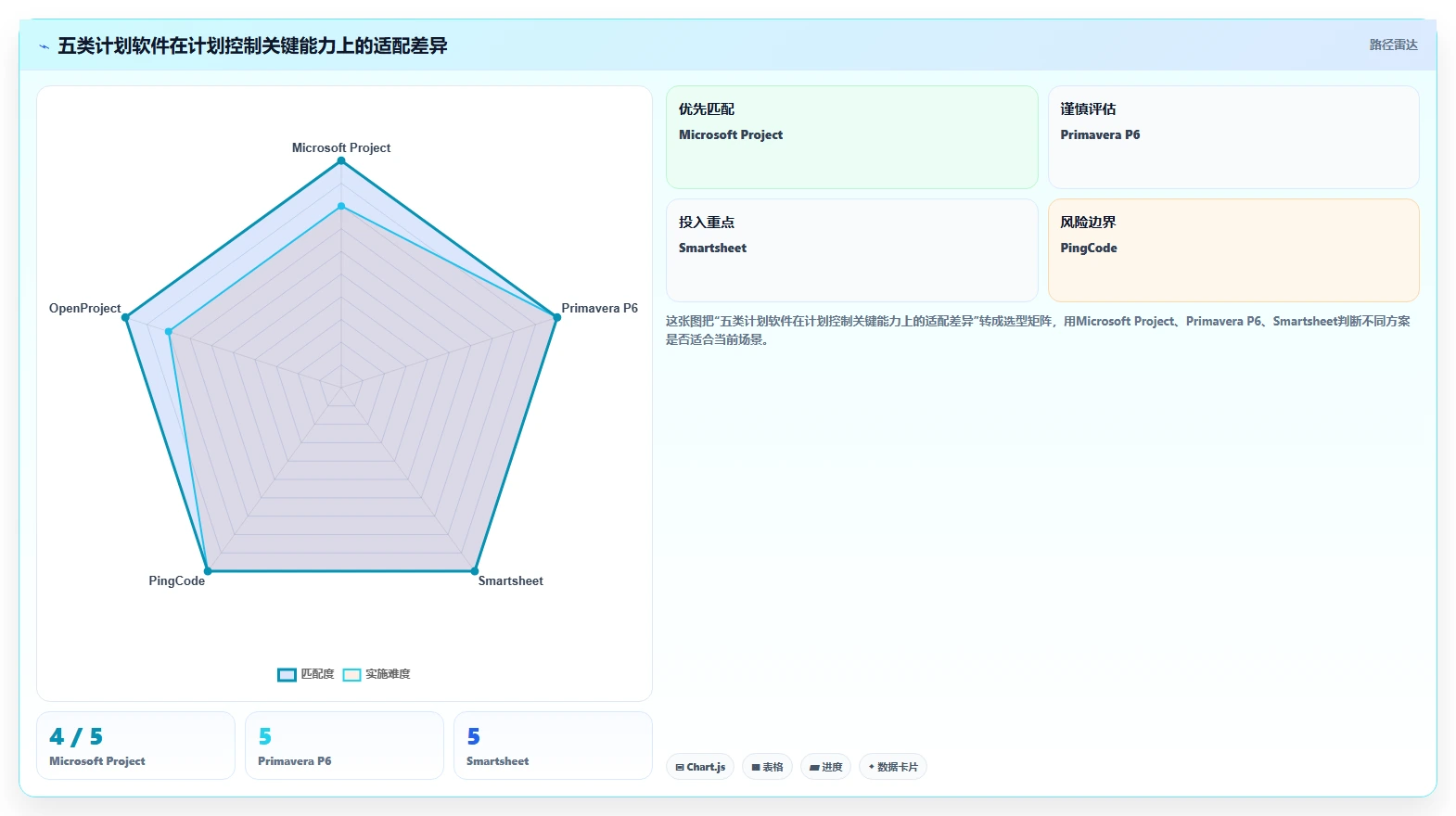Click the OpenProject 匹配度 data point
The height and width of the screenshot is (816, 1456).
[125, 317]
